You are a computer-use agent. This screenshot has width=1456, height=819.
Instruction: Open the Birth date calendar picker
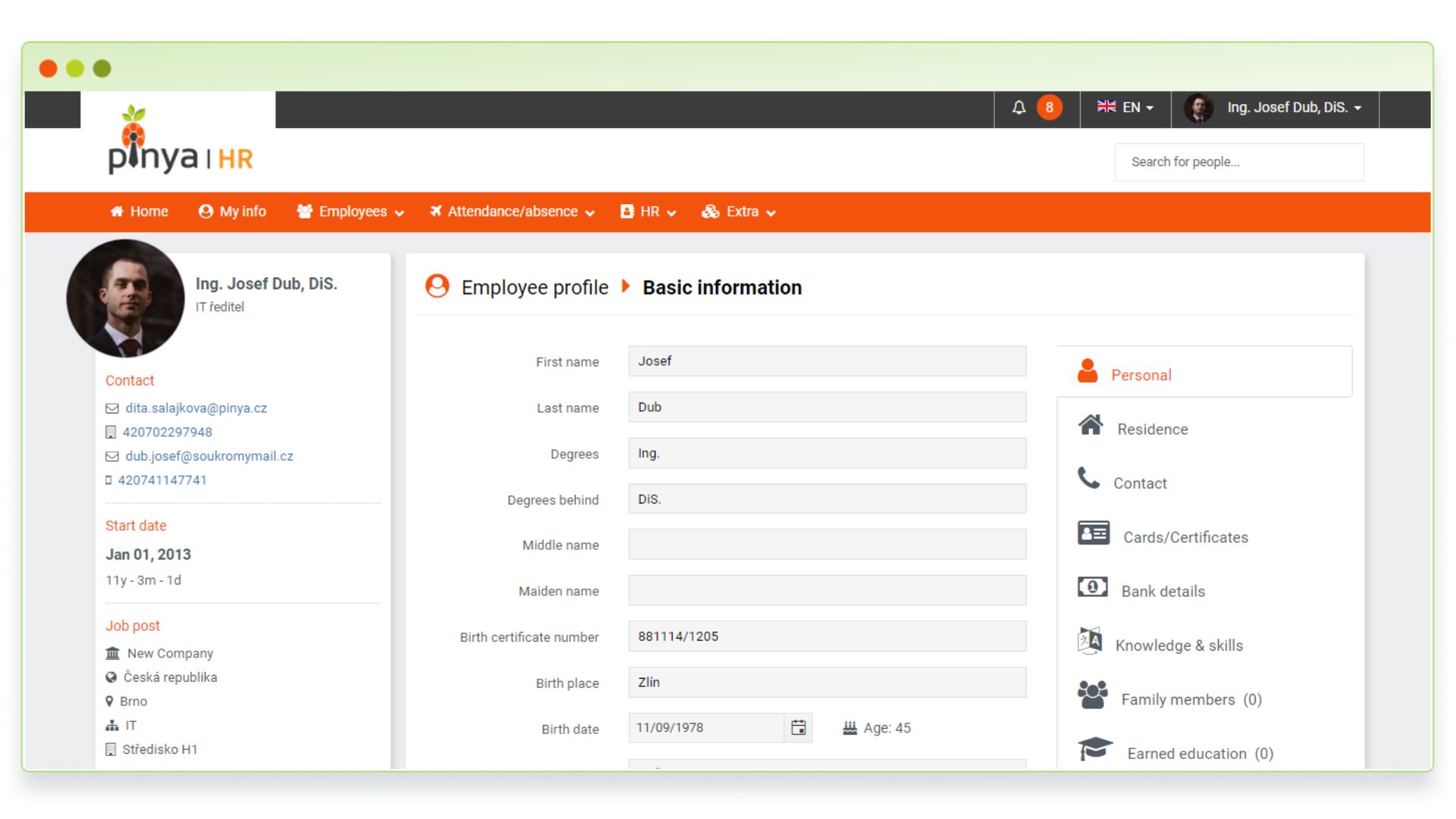pyautogui.click(x=798, y=728)
